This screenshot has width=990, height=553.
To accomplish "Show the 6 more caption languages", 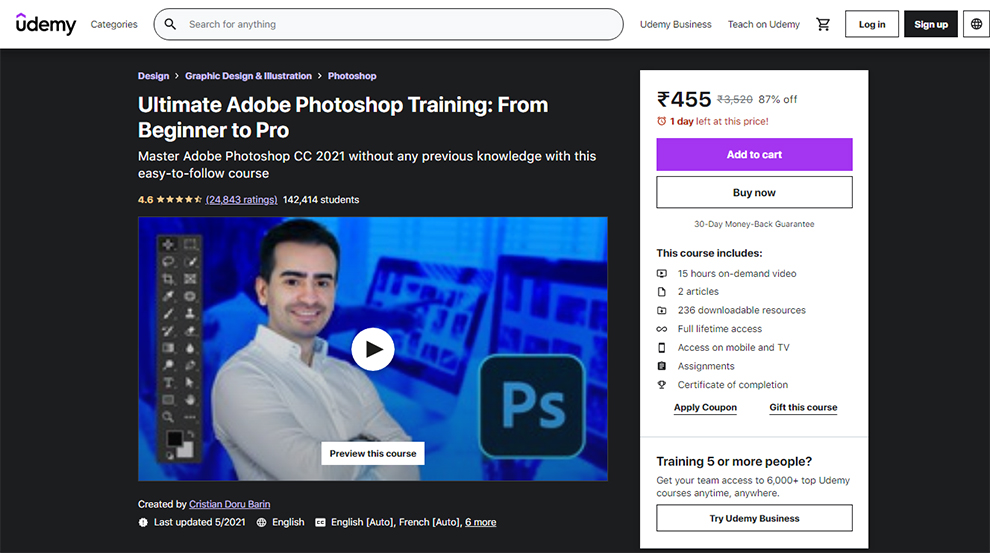I will click(x=480, y=522).
